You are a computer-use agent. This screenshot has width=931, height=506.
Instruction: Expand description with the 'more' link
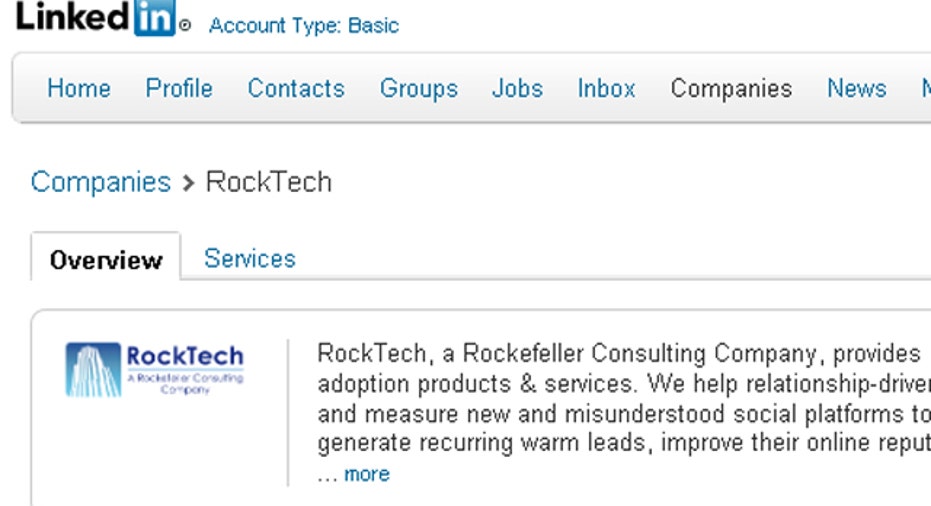pyautogui.click(x=367, y=474)
